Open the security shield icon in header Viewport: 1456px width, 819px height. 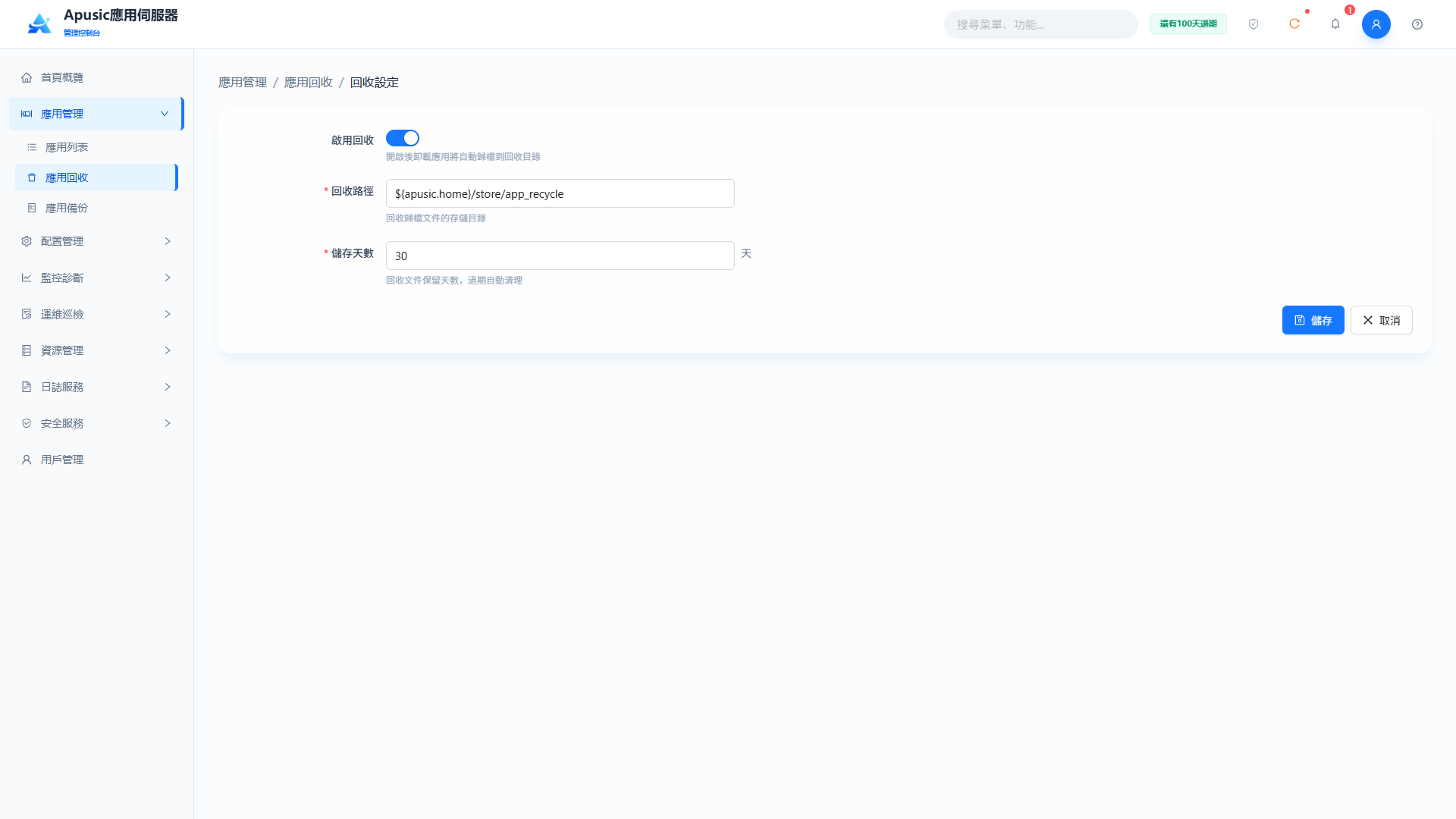(x=1254, y=24)
